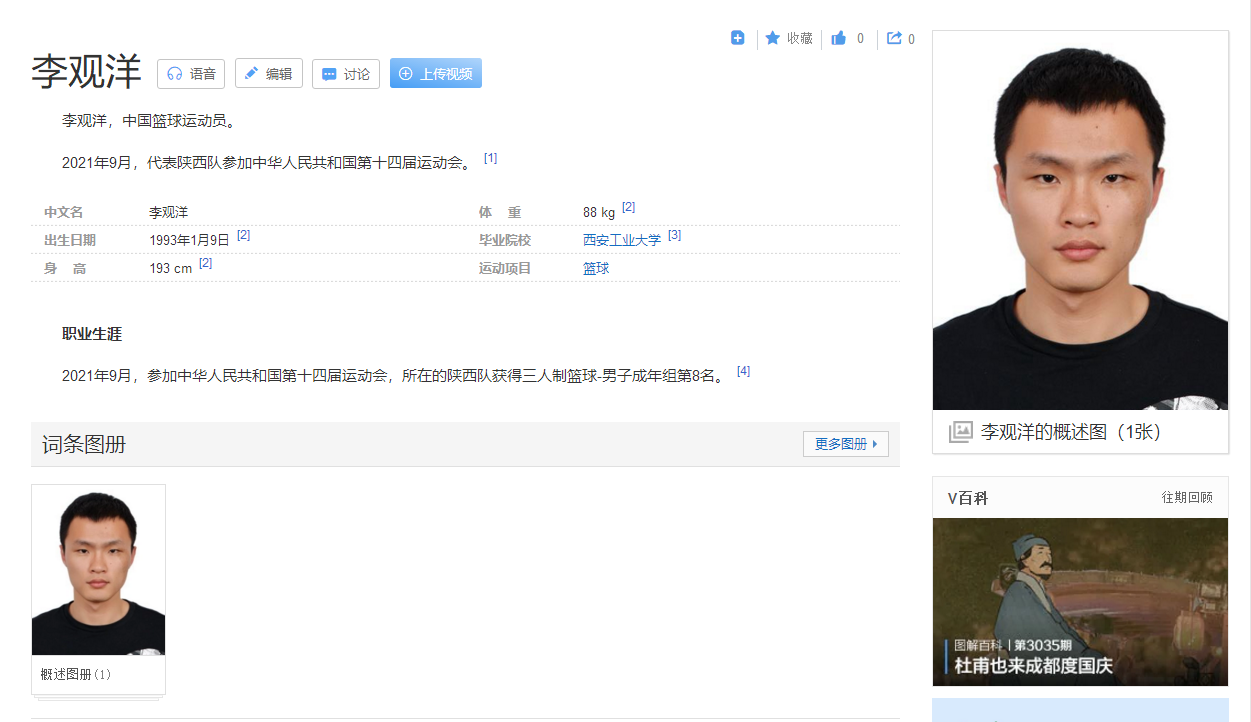
Task: Follow the 篮球 link under 运动项目
Action: (x=596, y=268)
